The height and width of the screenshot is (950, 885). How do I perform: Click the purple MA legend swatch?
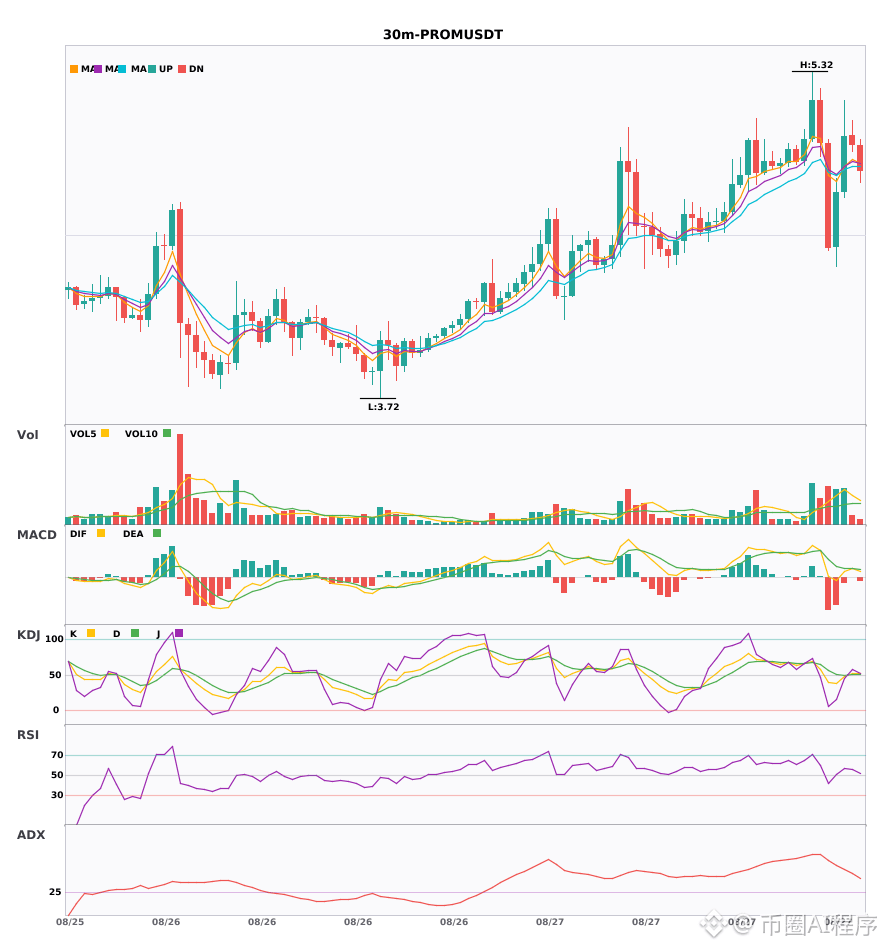pos(98,69)
